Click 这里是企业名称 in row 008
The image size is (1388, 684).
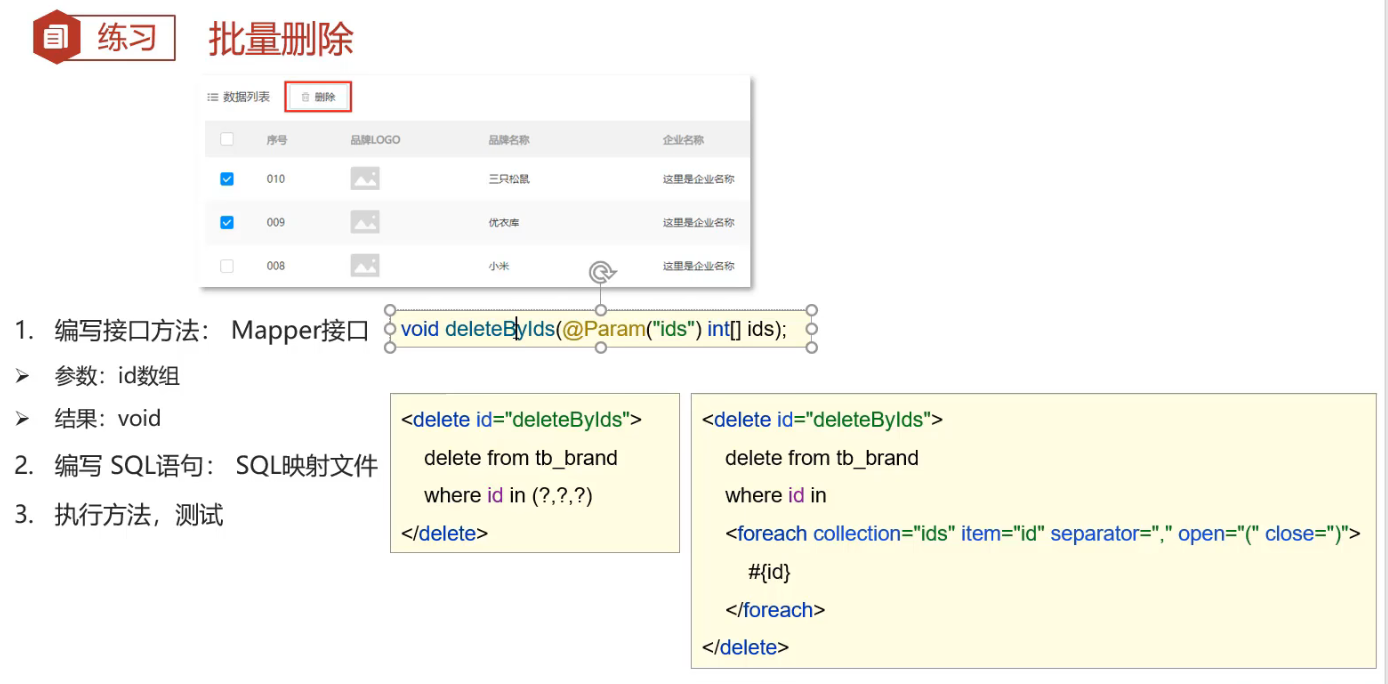click(x=699, y=266)
